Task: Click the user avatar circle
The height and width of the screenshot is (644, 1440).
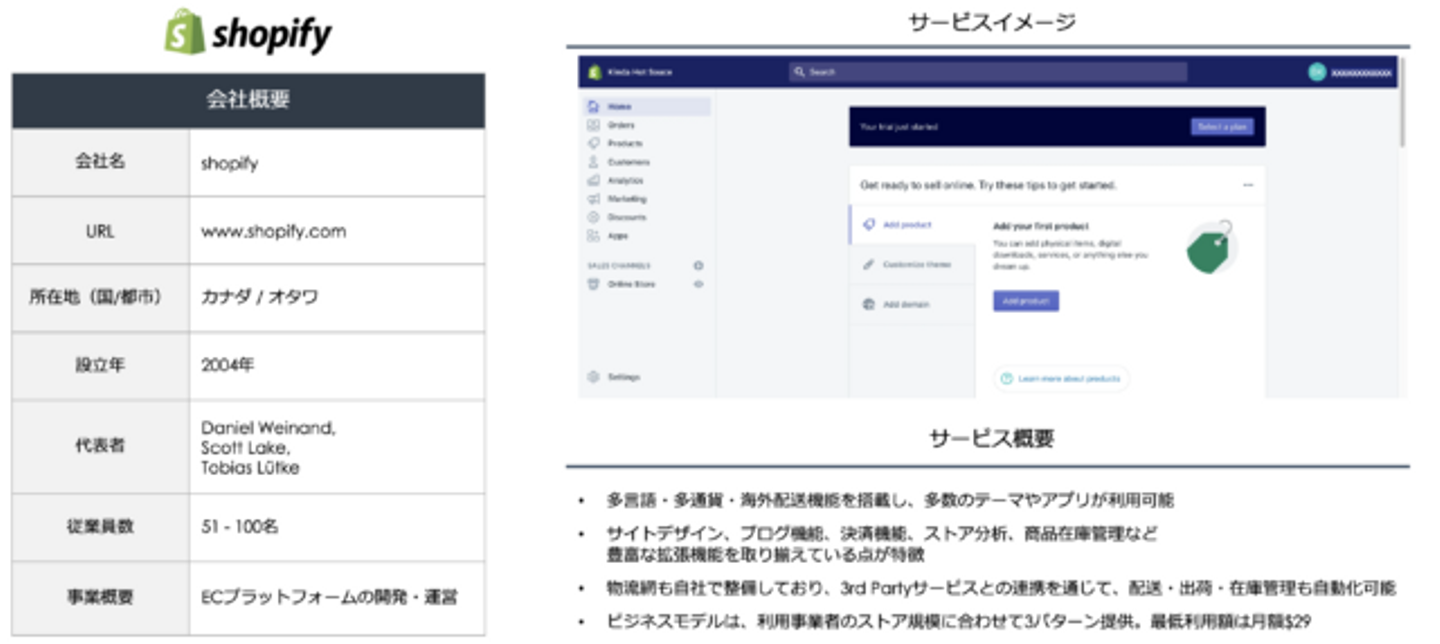Action: coord(1317,72)
